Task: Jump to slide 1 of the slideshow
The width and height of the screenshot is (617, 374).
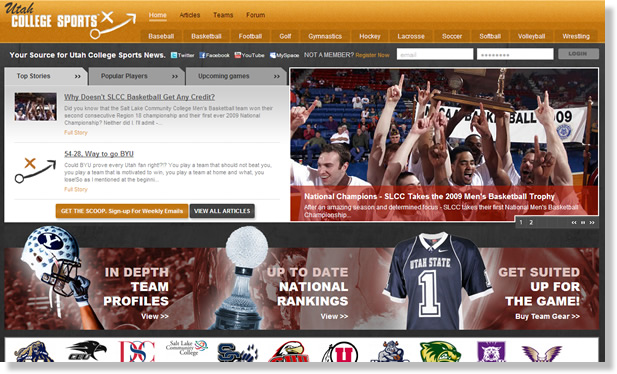Action: point(521,222)
